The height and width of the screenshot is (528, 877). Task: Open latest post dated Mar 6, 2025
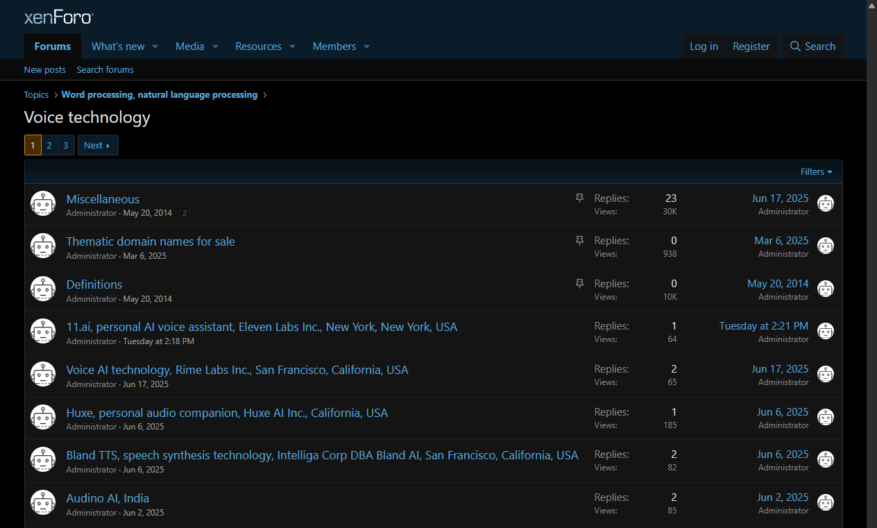pos(781,241)
